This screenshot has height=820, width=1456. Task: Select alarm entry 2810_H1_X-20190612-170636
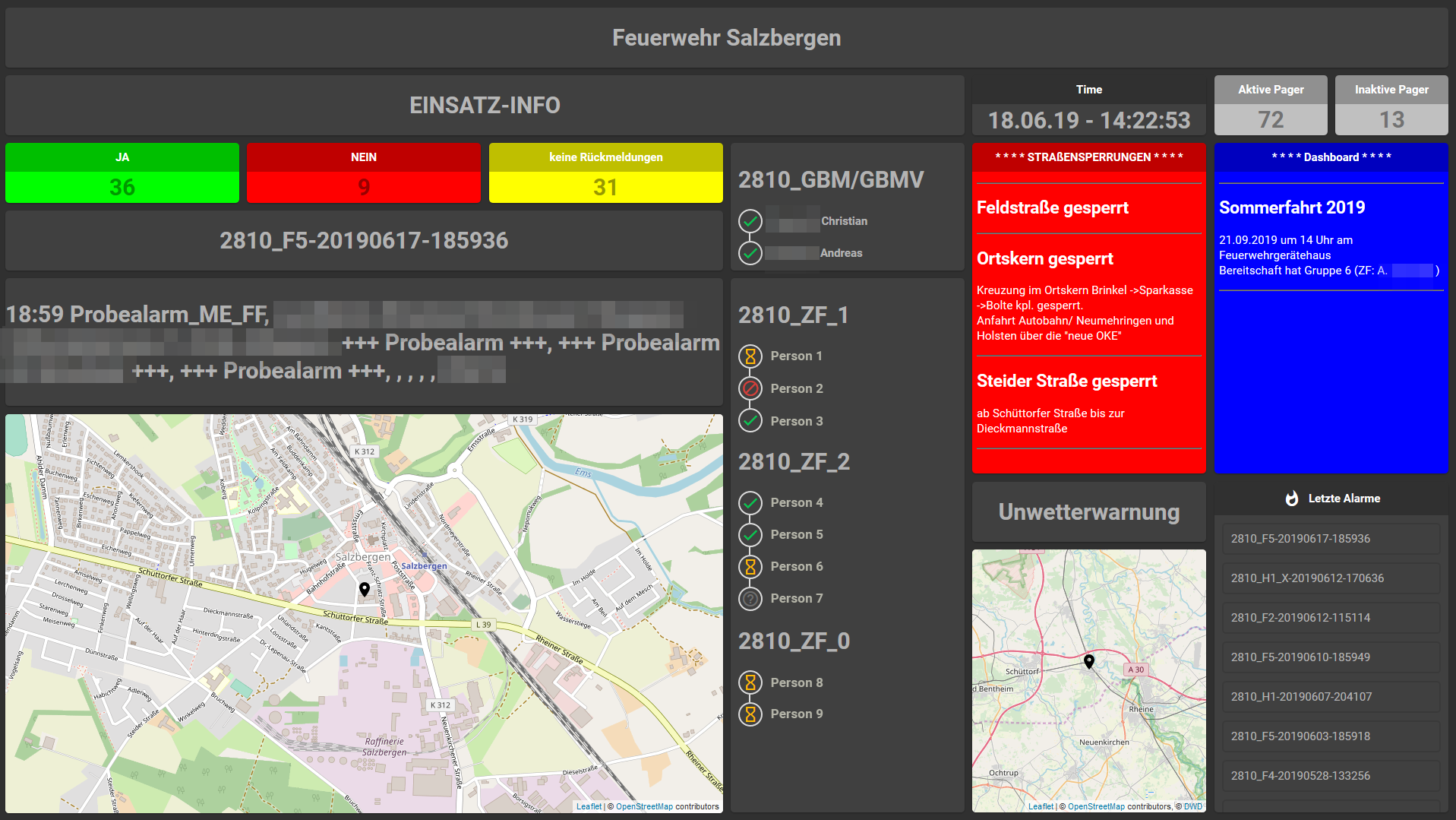1331,578
